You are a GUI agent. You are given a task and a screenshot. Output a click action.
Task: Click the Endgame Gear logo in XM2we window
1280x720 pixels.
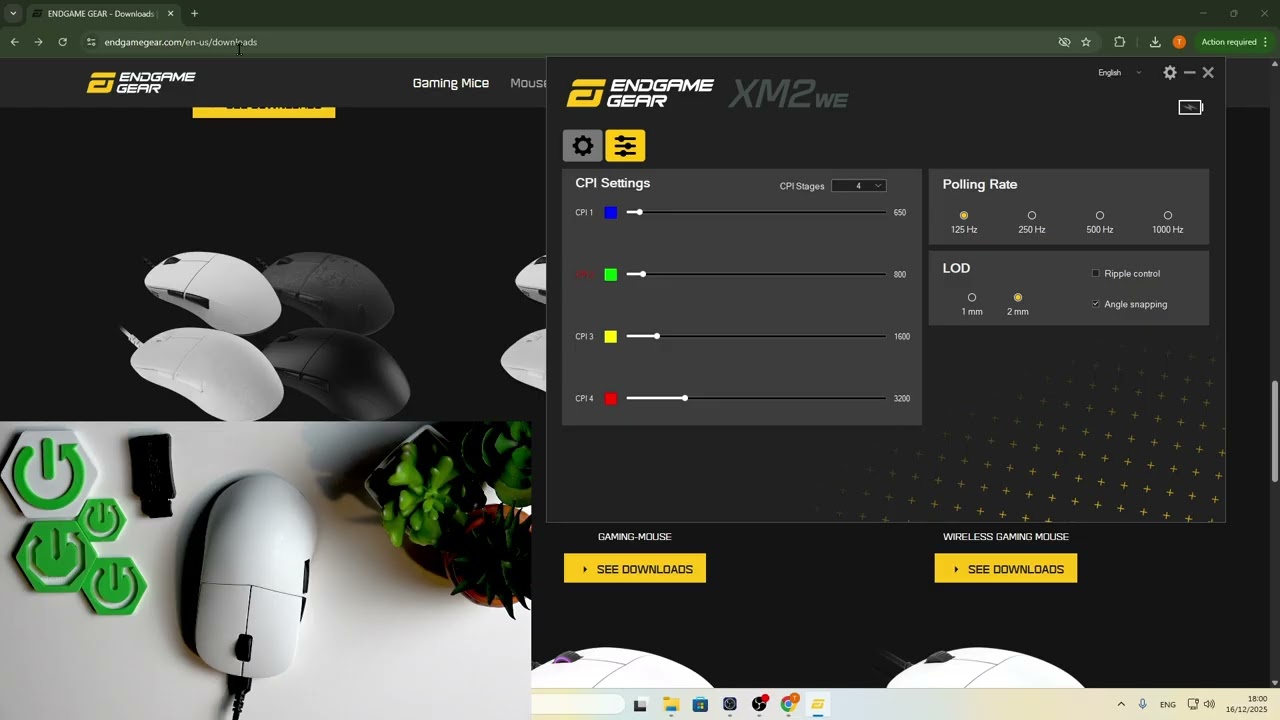pyautogui.click(x=640, y=93)
